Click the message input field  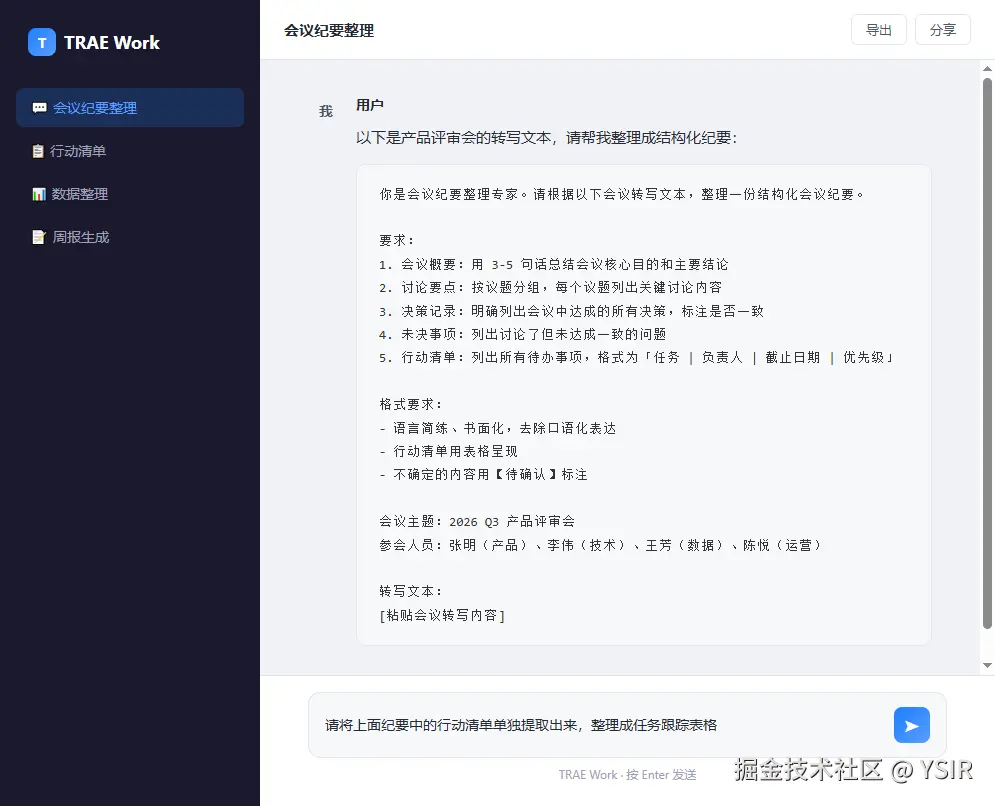tap(603, 725)
